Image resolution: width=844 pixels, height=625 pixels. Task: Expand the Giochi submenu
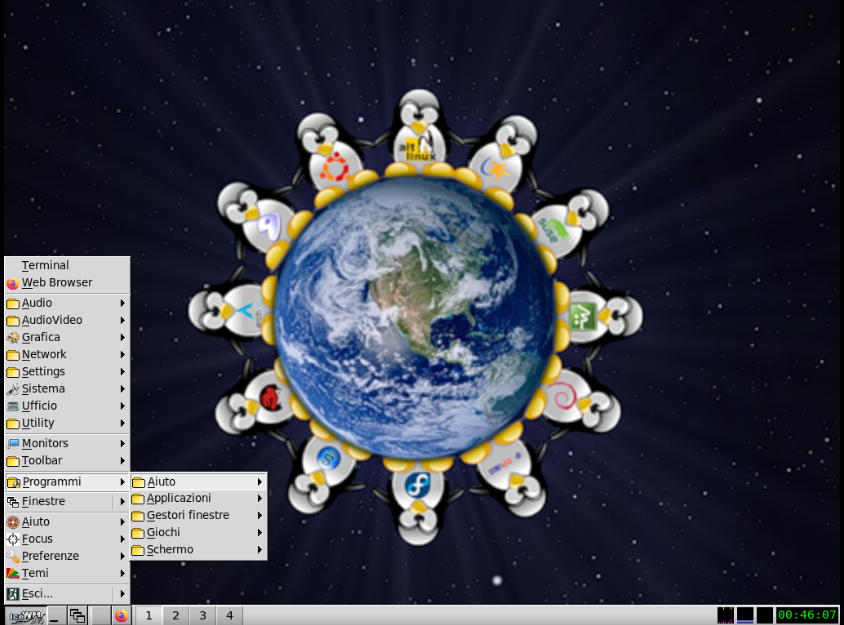pyautogui.click(x=164, y=533)
